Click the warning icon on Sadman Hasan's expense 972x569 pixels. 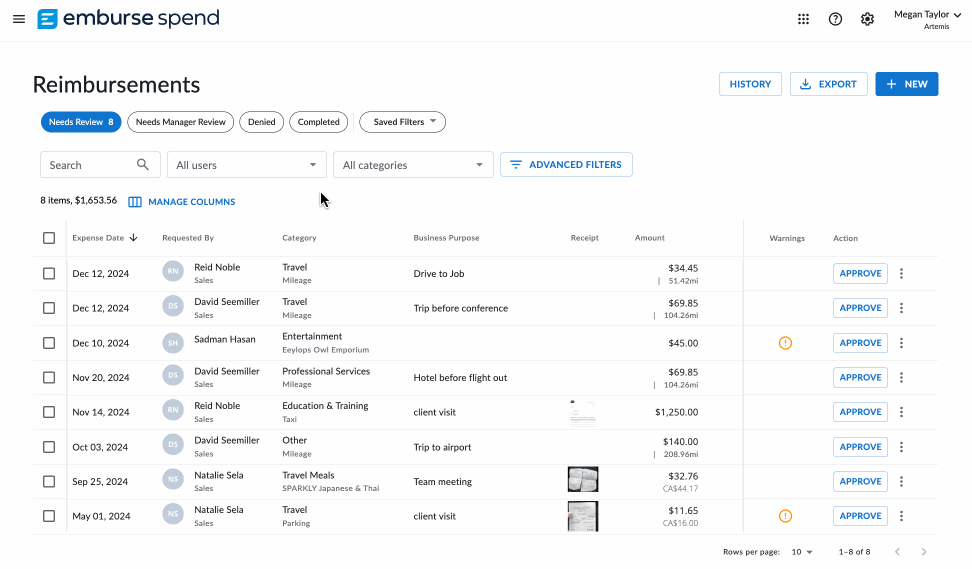[785, 343]
